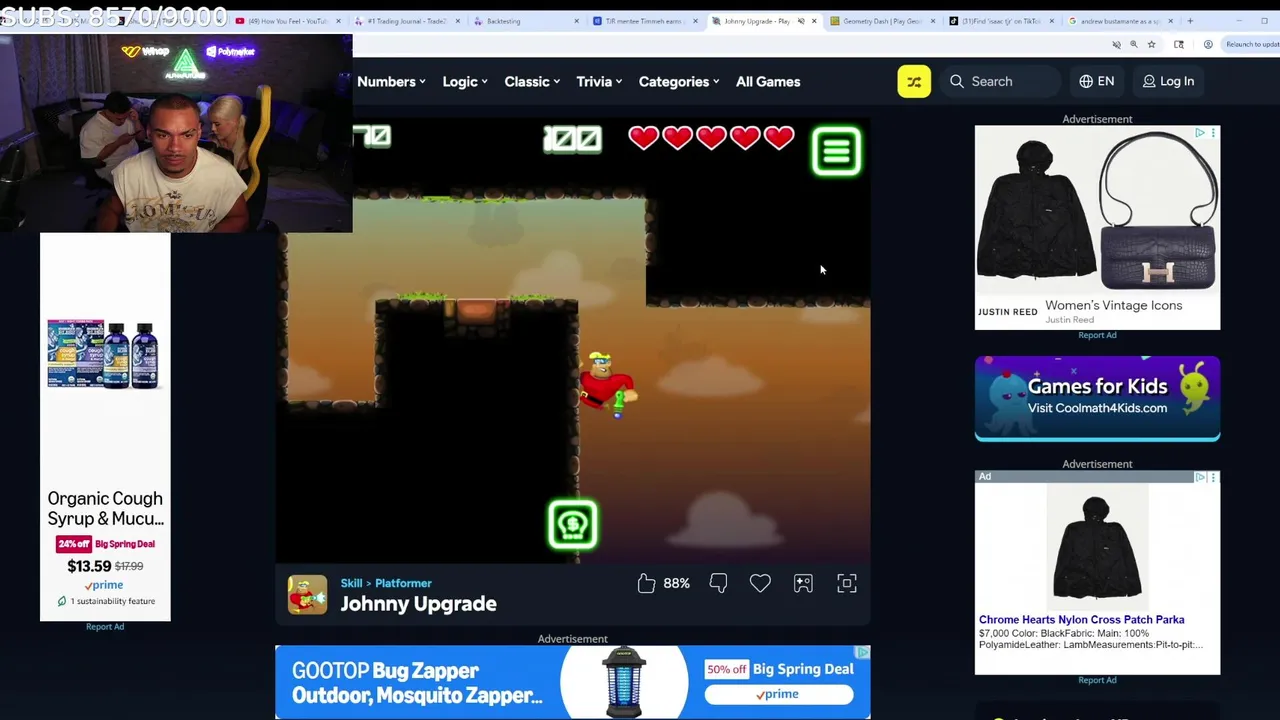Expand the Classic dropdown menu
The width and height of the screenshot is (1280, 720).
[532, 82]
